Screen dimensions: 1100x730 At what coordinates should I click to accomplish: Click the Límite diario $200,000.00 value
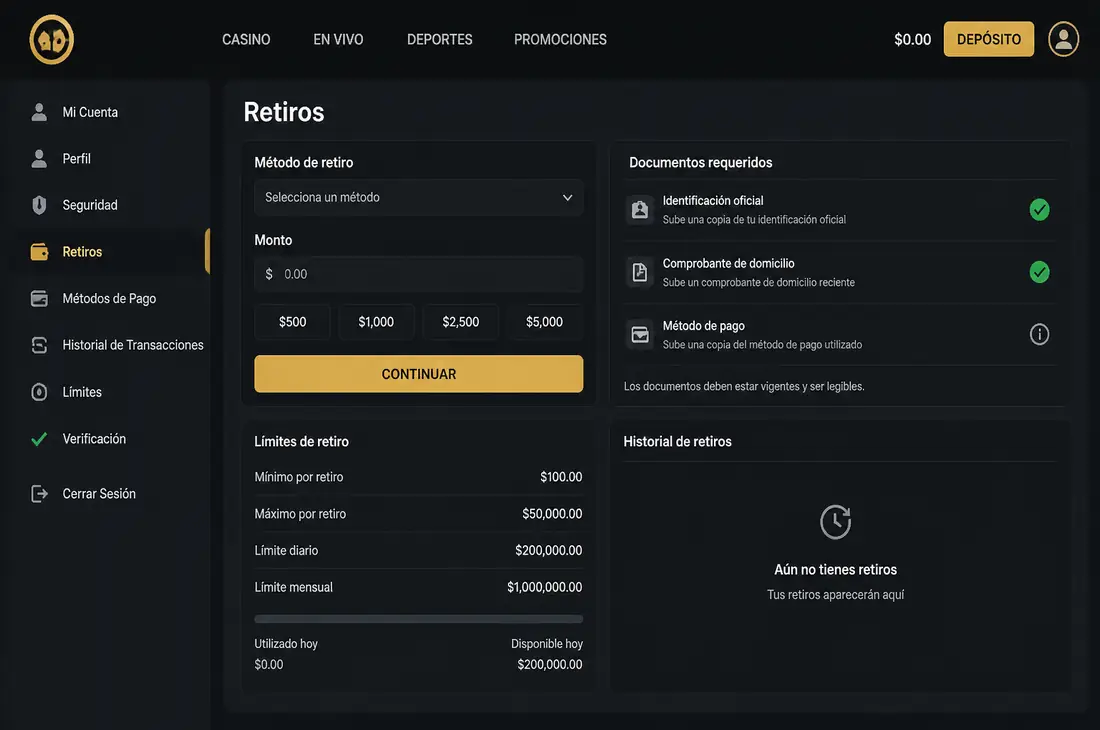549,550
